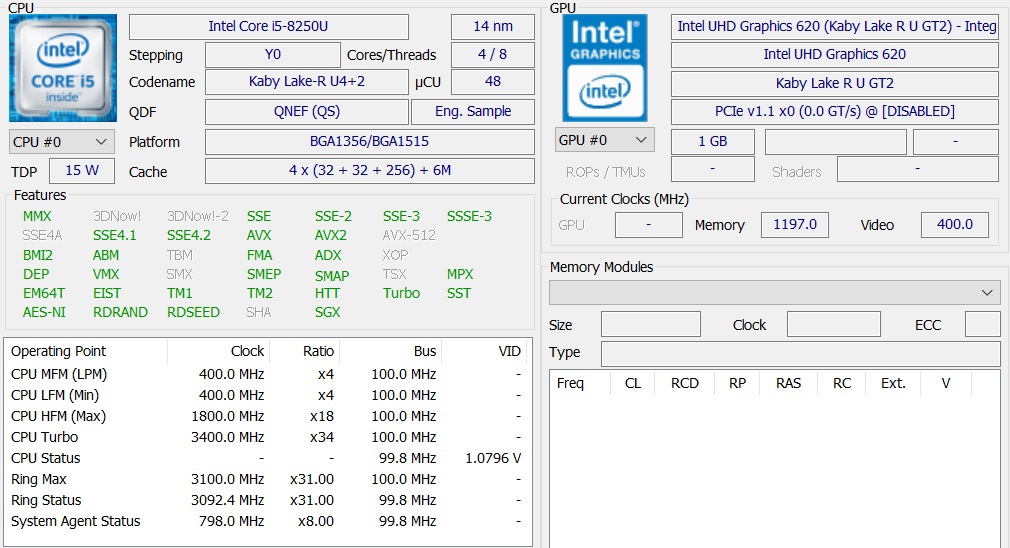The image size is (1010, 548).
Task: Click the SGX feature label
Action: (x=327, y=312)
